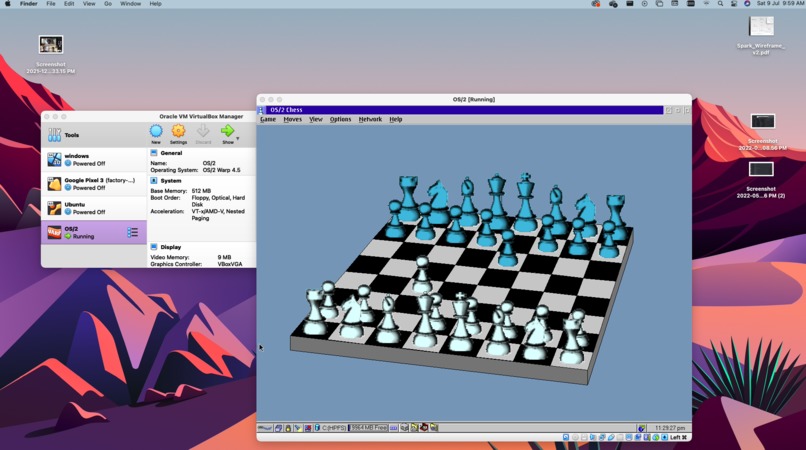
Task: Open the Network menu in OS/2 Chess
Action: click(370, 119)
